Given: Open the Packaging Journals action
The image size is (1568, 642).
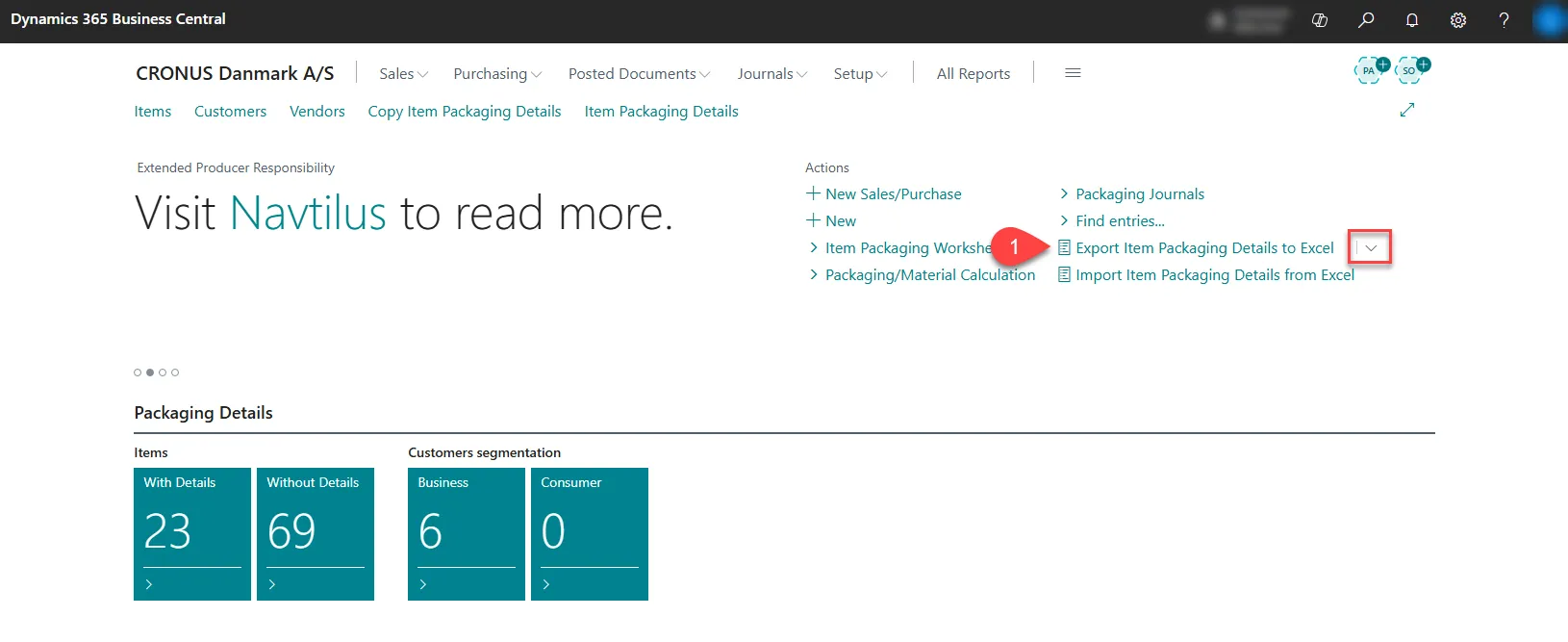Looking at the screenshot, I should (1131, 194).
